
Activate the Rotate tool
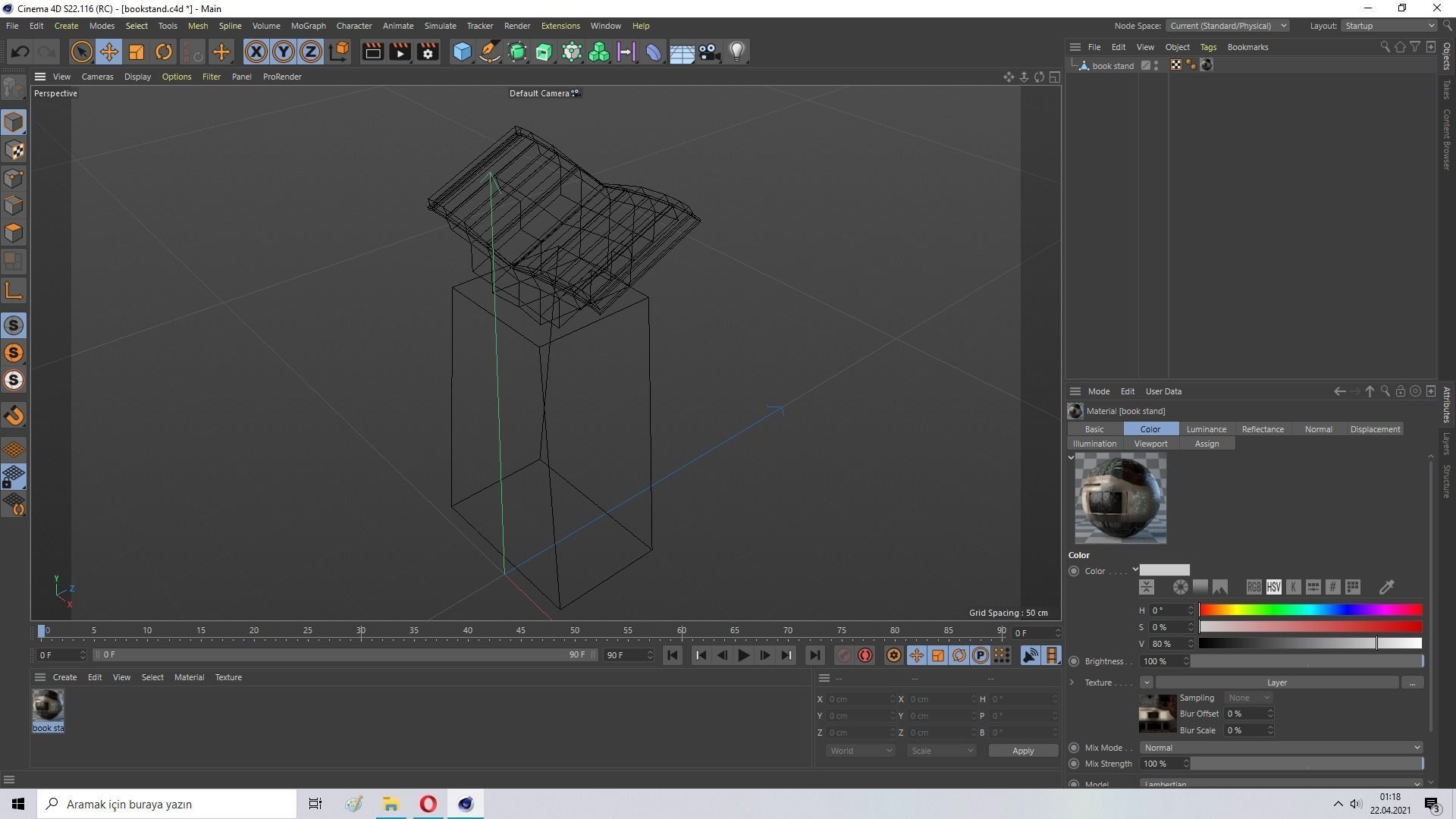coord(164,52)
